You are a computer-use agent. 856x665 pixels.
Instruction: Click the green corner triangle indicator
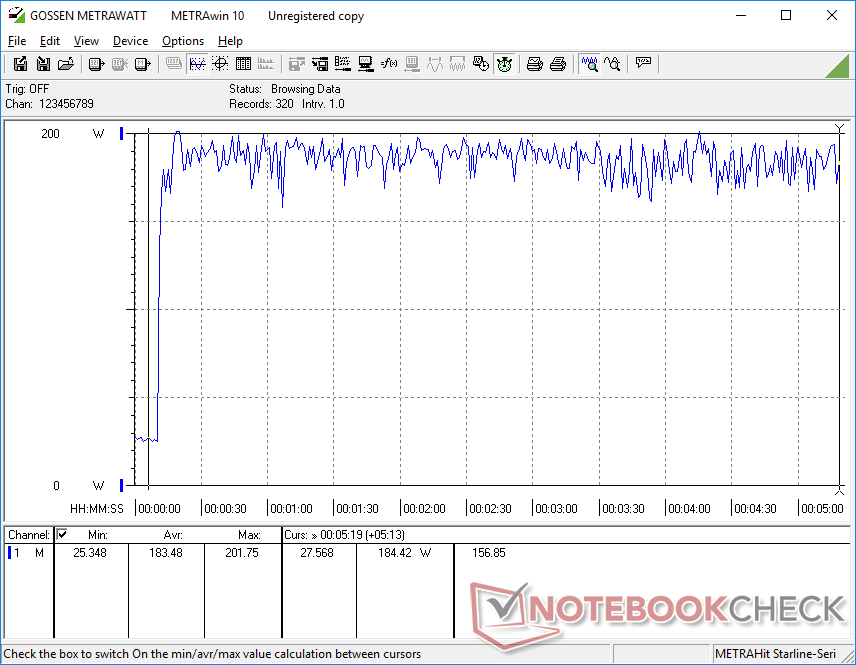839,68
